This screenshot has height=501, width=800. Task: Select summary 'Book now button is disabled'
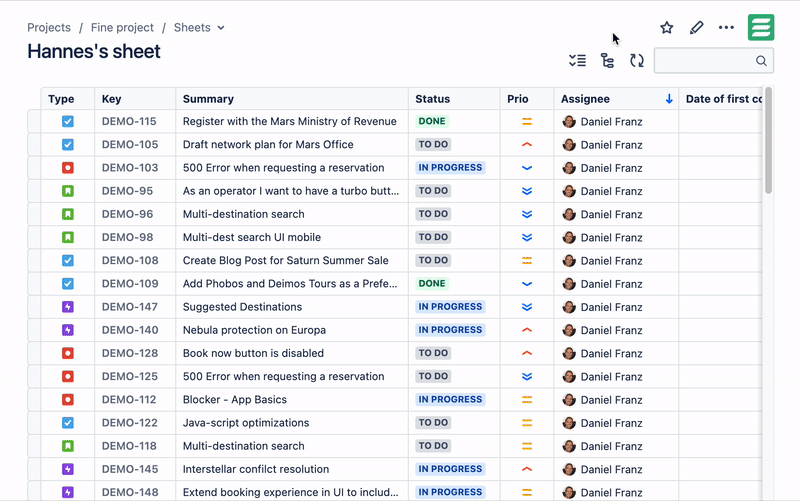(x=253, y=353)
